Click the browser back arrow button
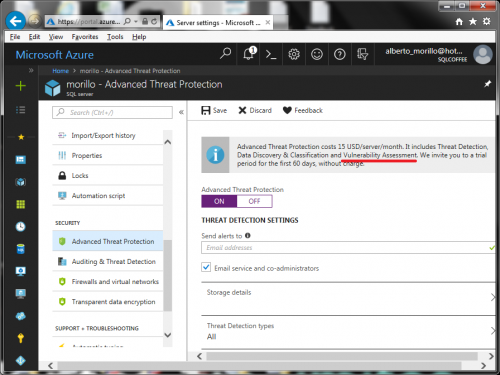The width and height of the screenshot is (500, 375). 15,21
